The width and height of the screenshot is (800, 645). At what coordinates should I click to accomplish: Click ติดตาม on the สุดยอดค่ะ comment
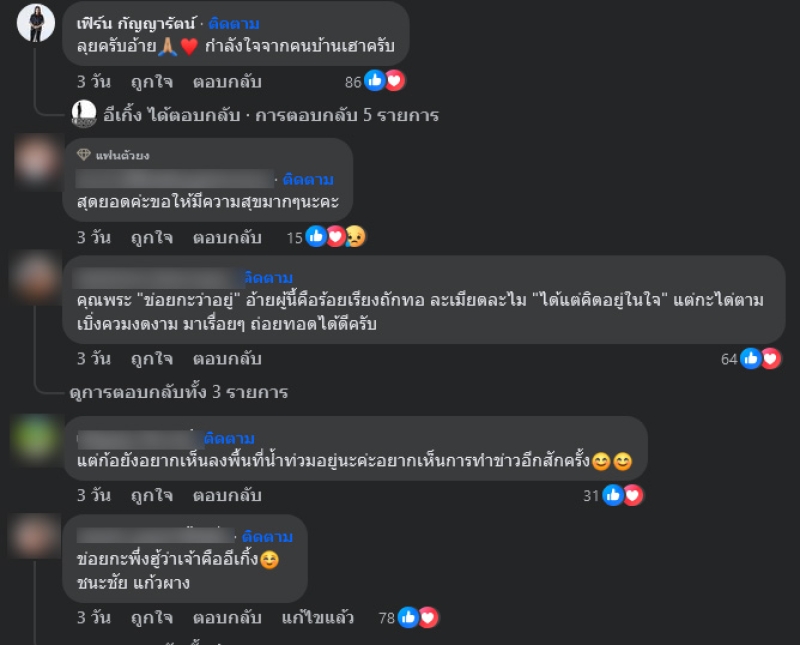[308, 180]
